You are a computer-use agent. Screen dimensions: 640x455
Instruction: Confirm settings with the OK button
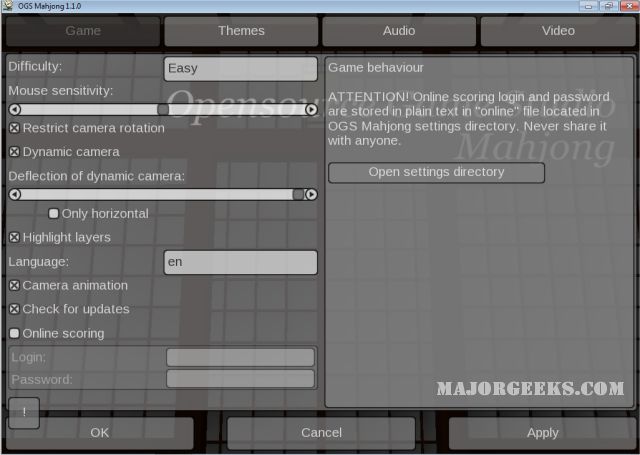[100, 433]
